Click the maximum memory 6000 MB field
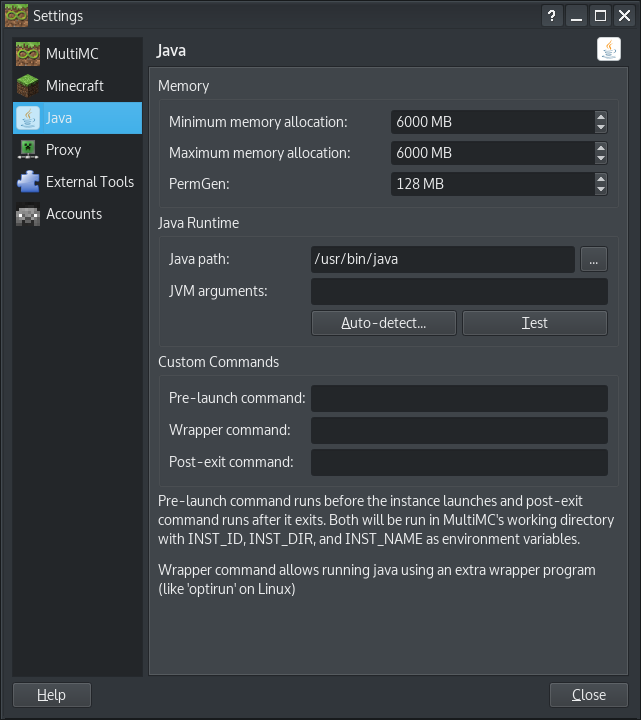This screenshot has height=720, width=641. [x=493, y=153]
